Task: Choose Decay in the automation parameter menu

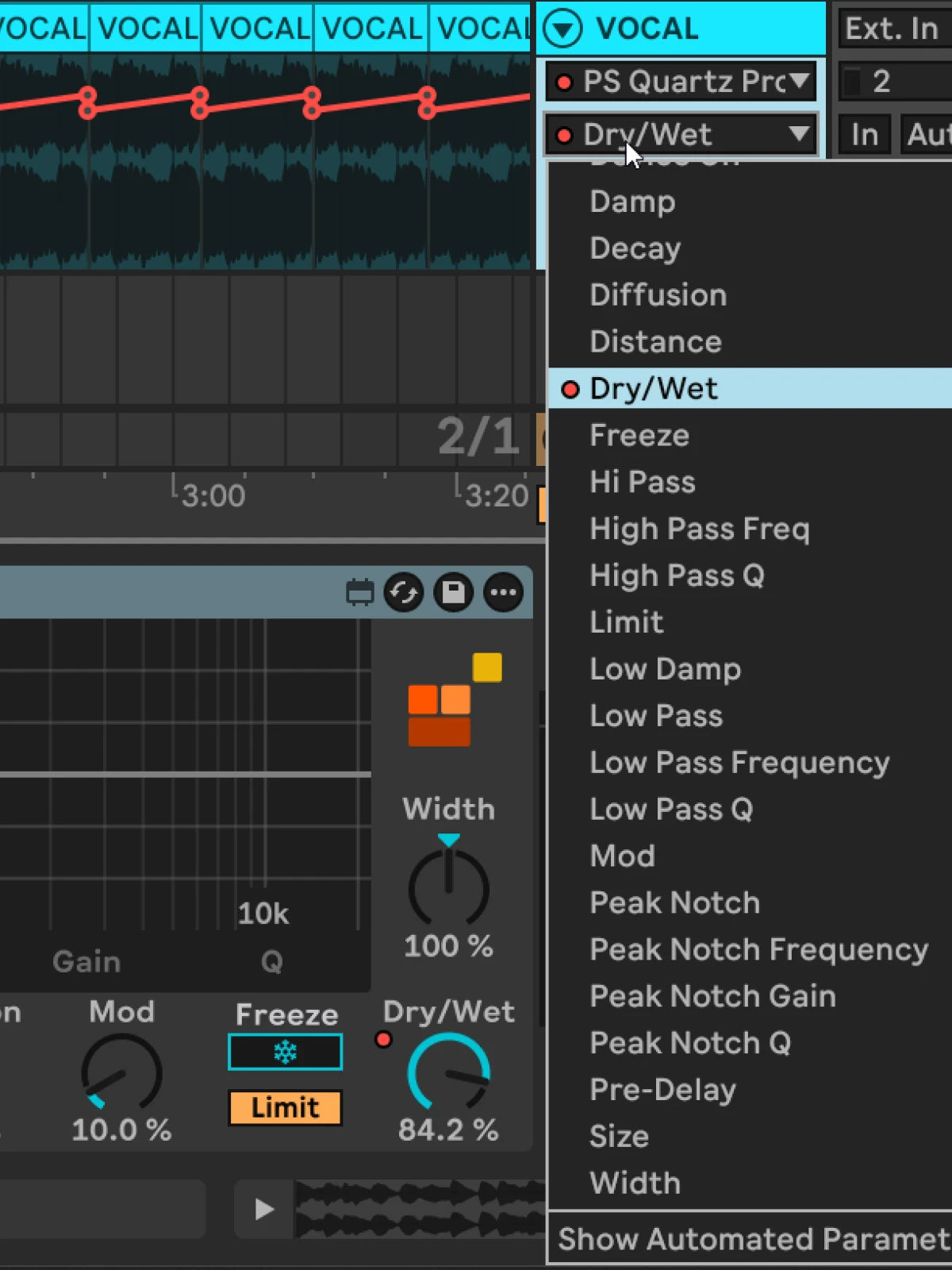Action: coord(635,248)
